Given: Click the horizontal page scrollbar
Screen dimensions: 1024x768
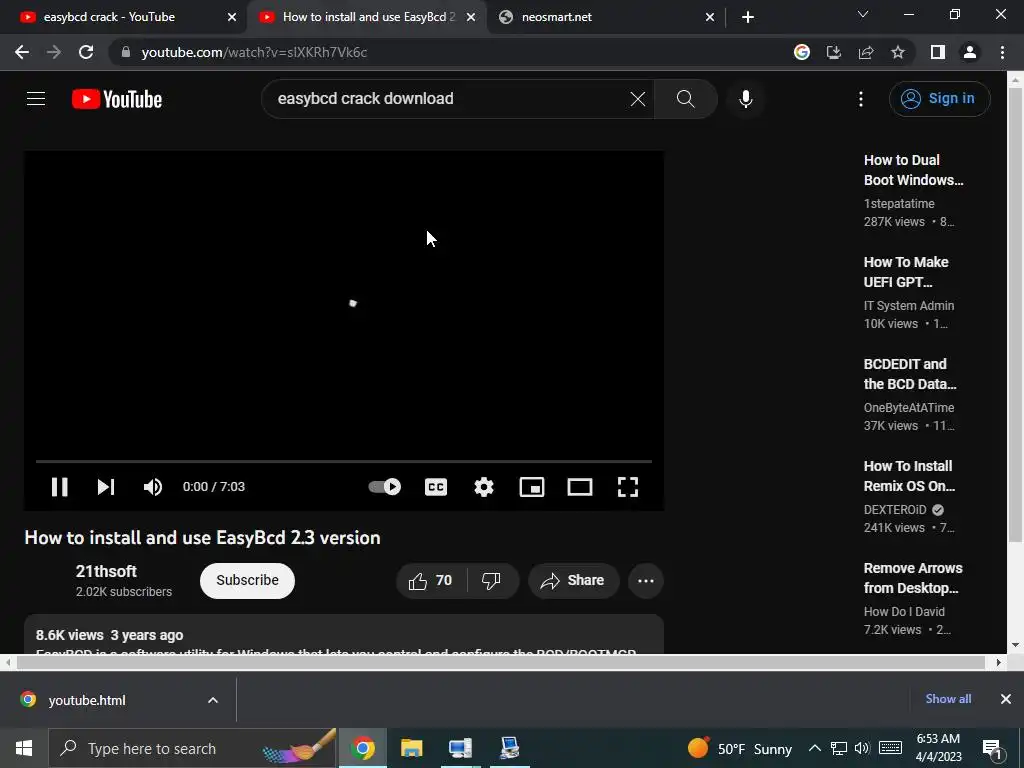Looking at the screenshot, I should (x=501, y=662).
